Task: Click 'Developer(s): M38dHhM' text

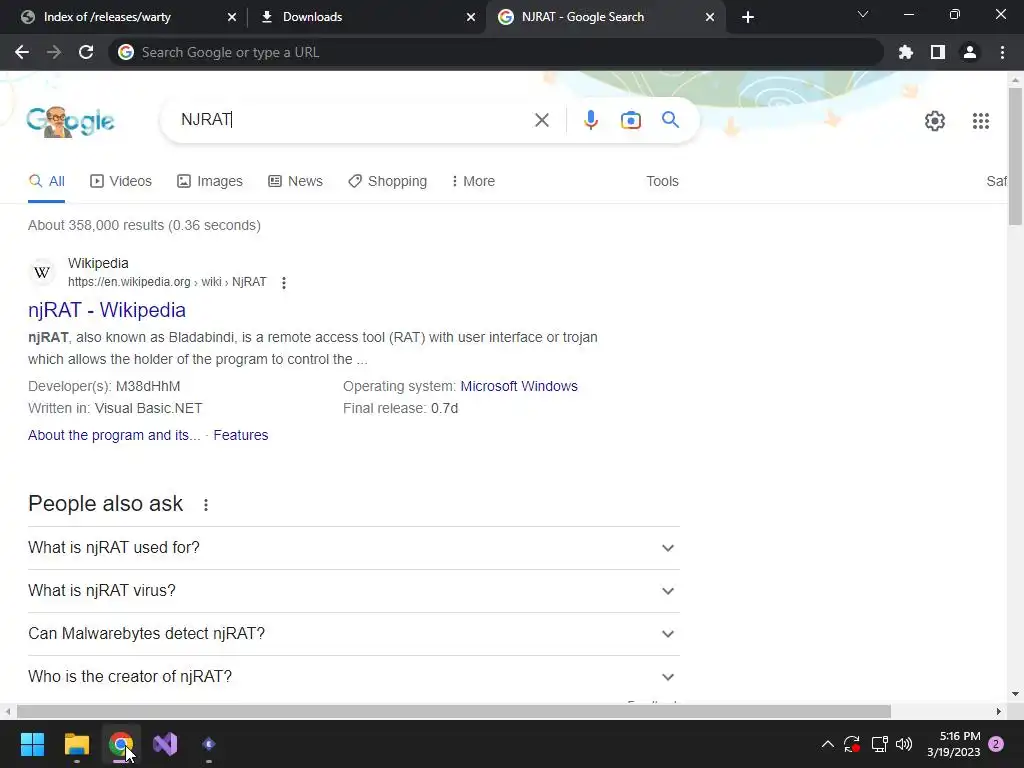Action: coord(104,386)
